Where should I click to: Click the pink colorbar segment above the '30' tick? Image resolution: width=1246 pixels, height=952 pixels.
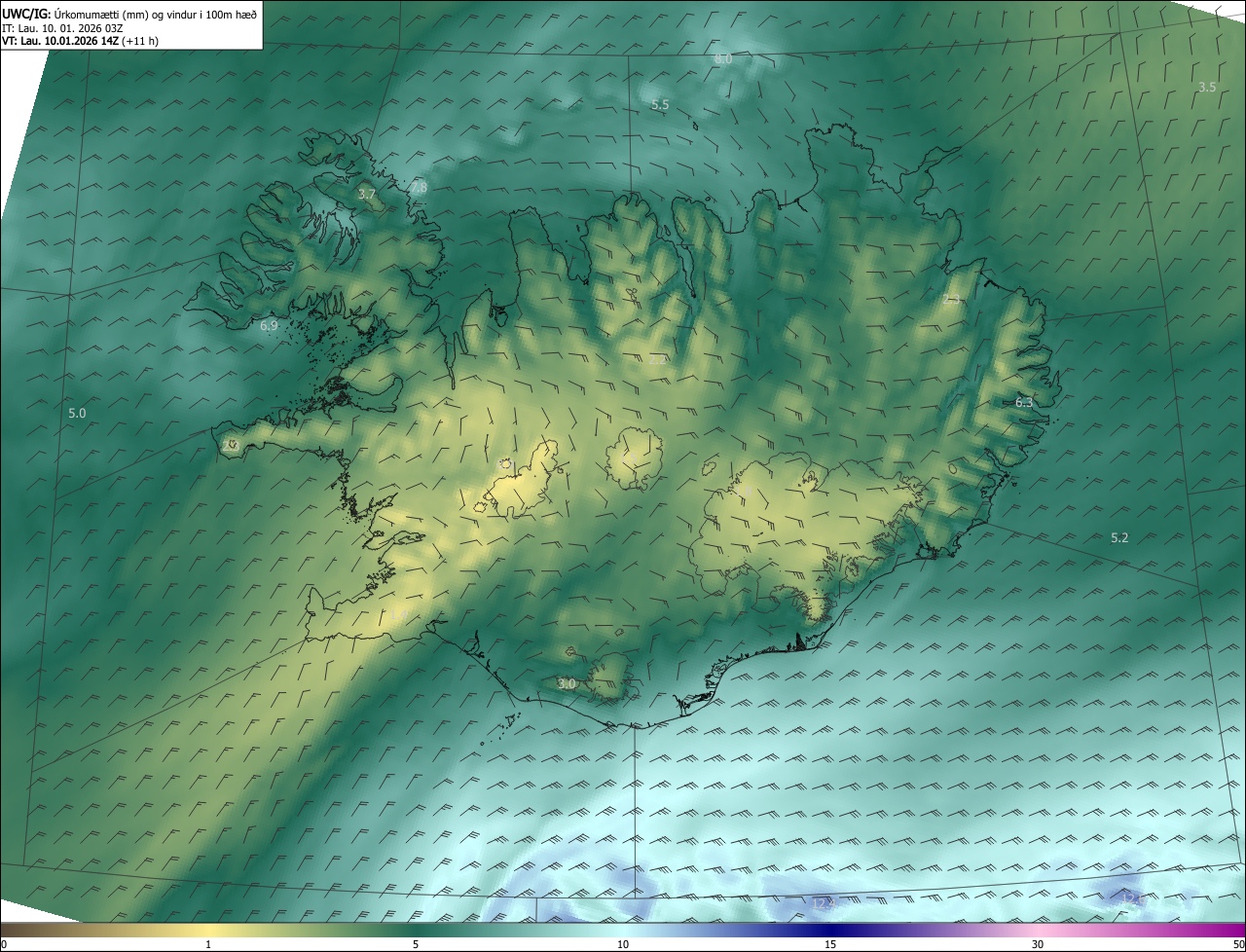(x=1038, y=930)
